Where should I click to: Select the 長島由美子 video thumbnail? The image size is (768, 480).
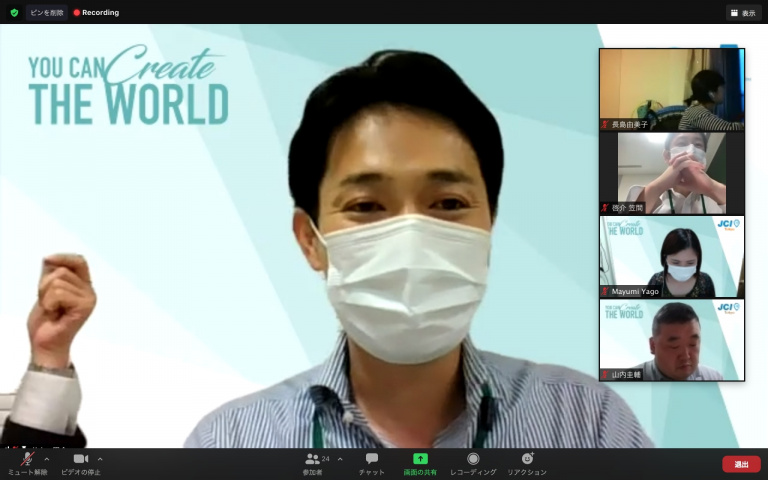[672, 88]
